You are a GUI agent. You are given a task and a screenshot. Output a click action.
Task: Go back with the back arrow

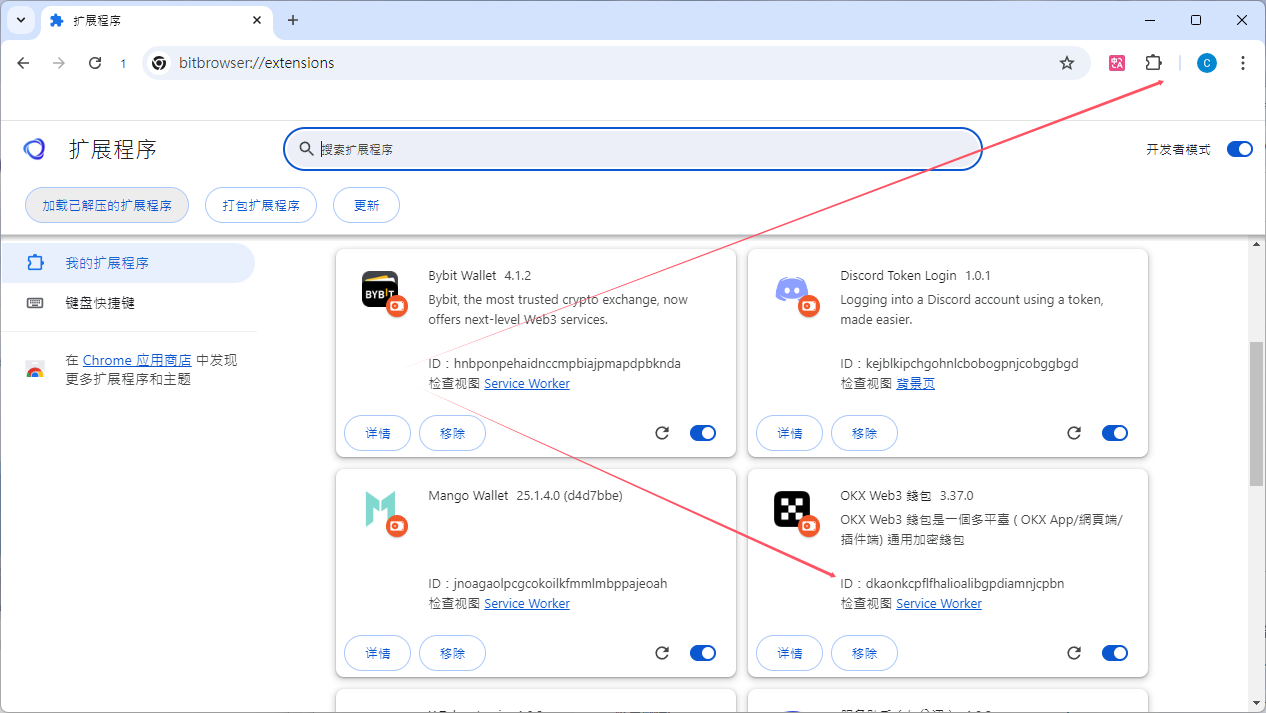[24, 63]
